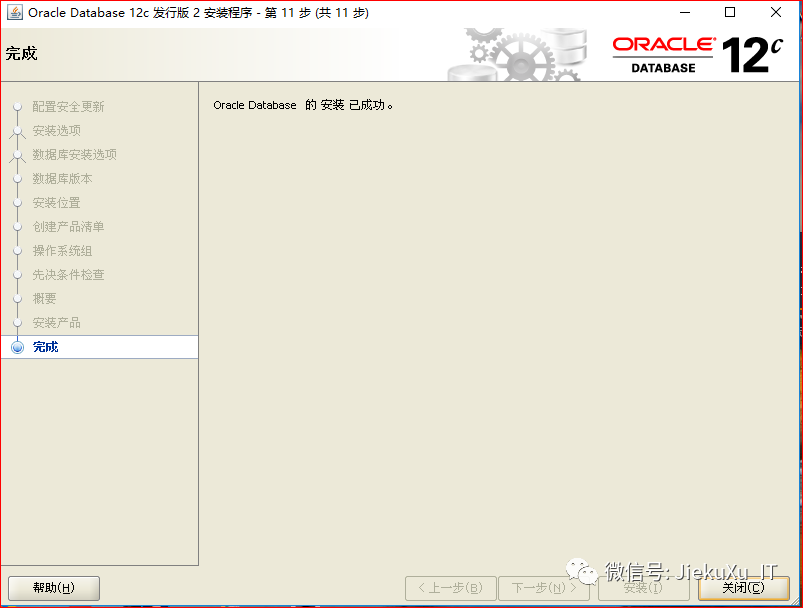Select the 配置安全更新 step
Screen dimensions: 803x608
pos(68,107)
